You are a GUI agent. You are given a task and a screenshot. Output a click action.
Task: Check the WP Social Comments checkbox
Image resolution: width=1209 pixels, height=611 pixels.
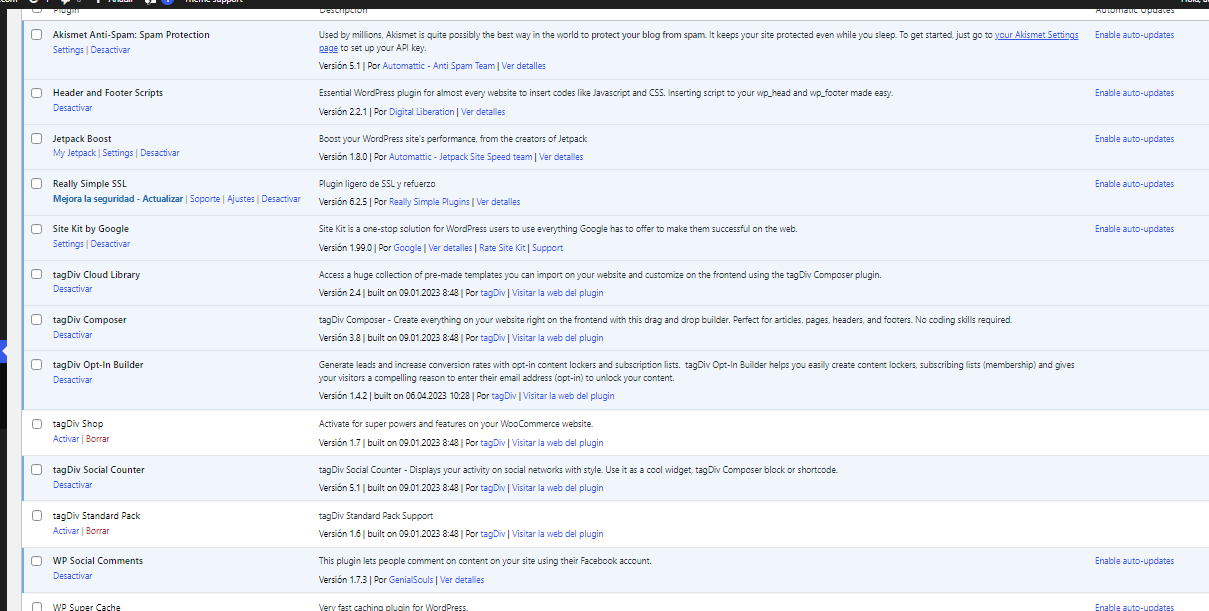[37, 561]
